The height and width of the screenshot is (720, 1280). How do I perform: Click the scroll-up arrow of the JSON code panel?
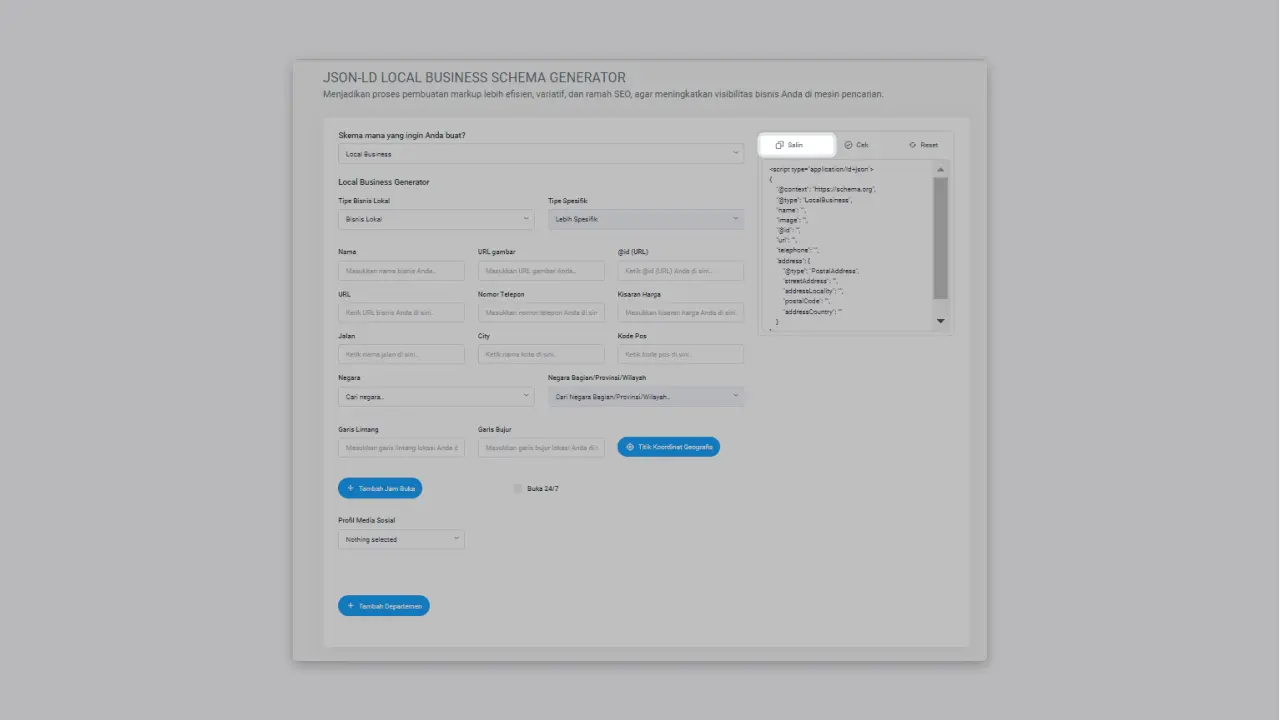click(x=940, y=168)
